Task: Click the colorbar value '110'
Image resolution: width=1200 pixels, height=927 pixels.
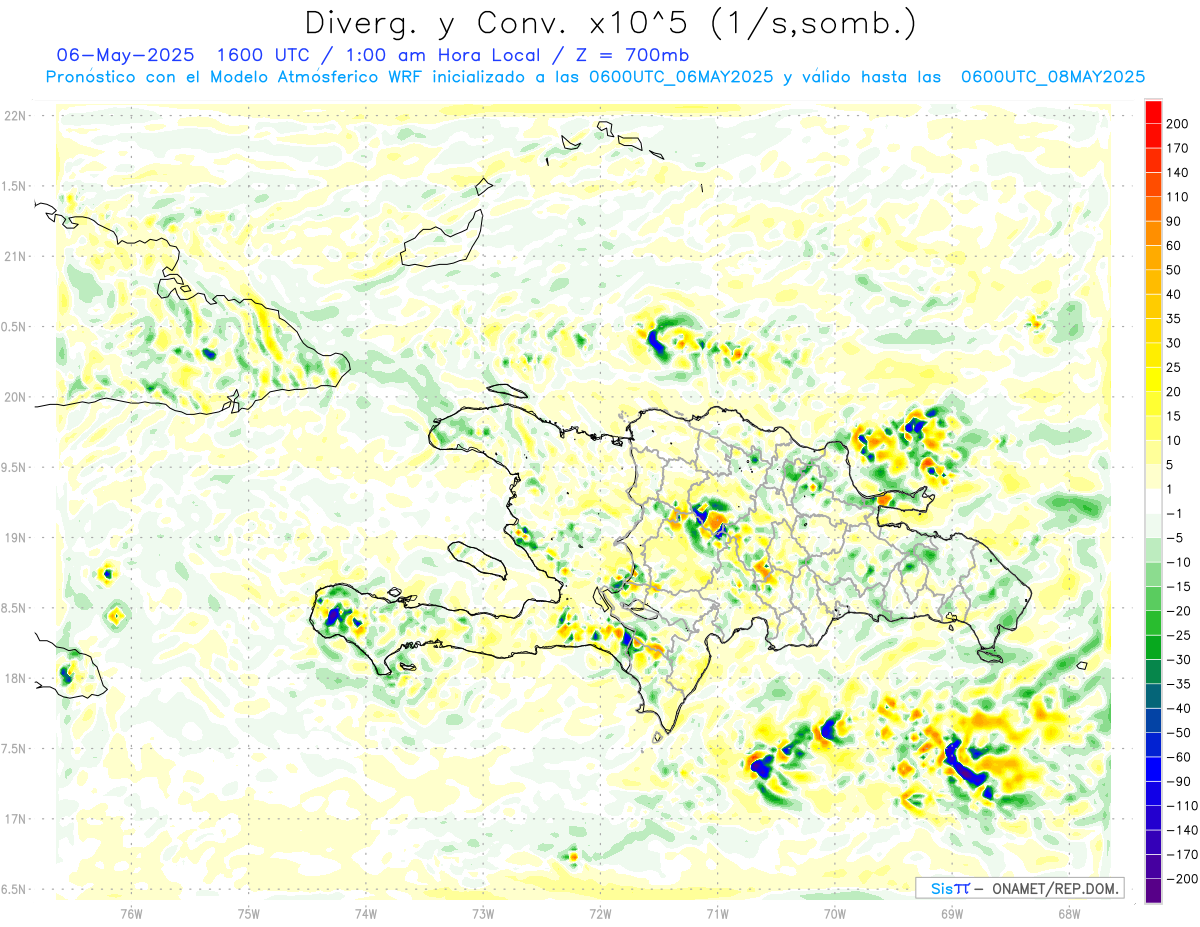Action: (x=1177, y=197)
